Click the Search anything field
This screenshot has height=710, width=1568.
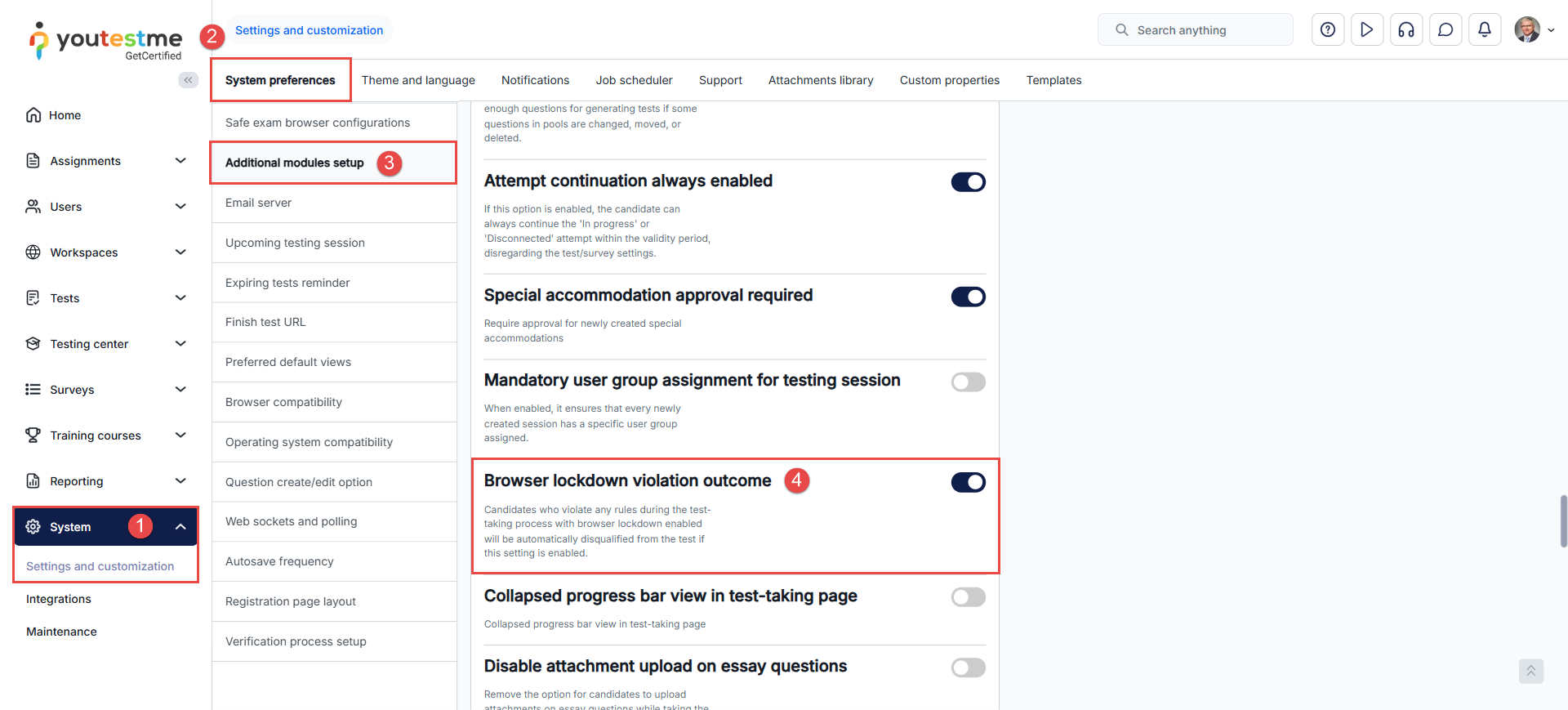pos(1195,30)
